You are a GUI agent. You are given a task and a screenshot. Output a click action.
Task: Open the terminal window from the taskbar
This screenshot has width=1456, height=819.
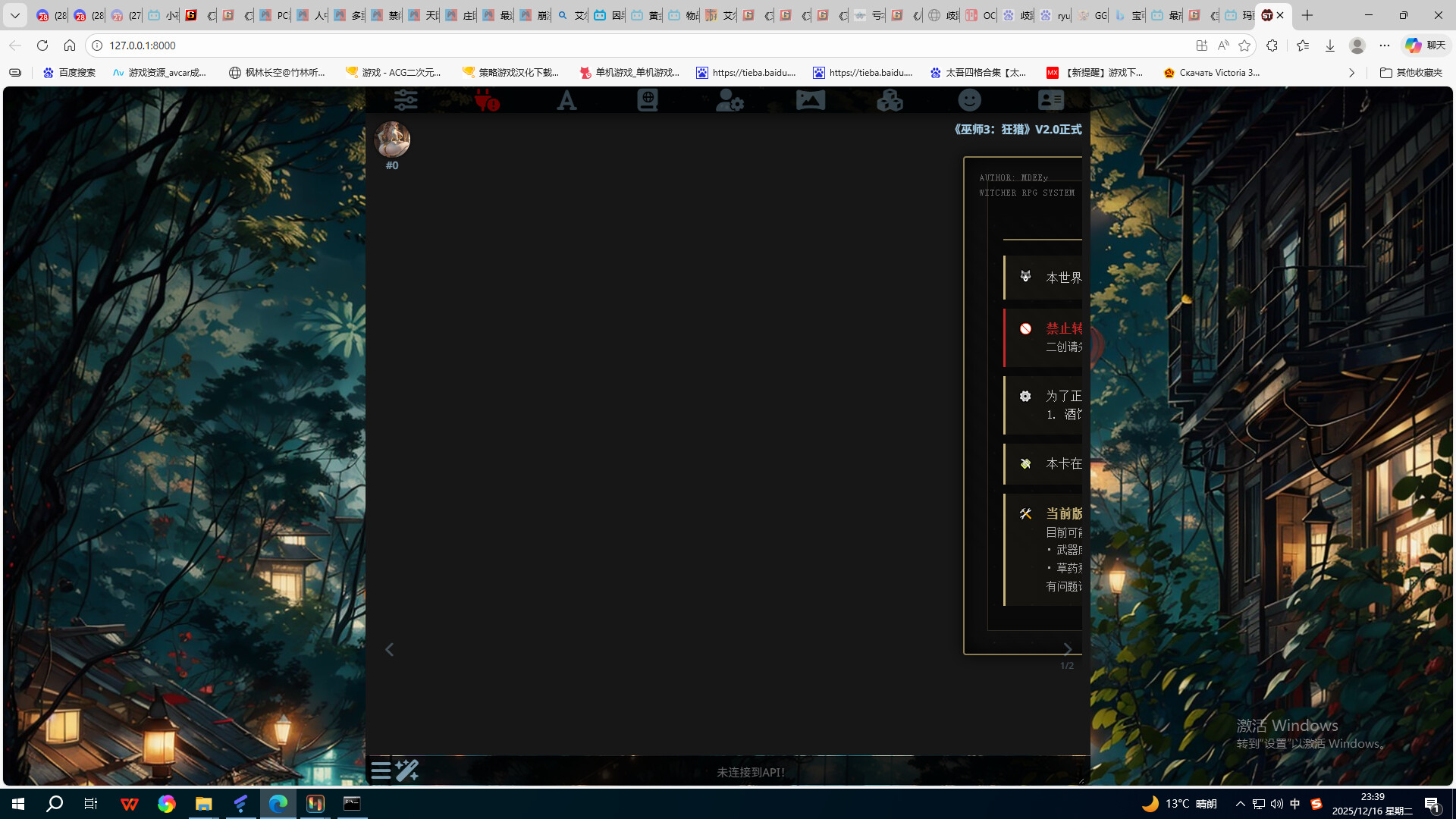[x=352, y=804]
